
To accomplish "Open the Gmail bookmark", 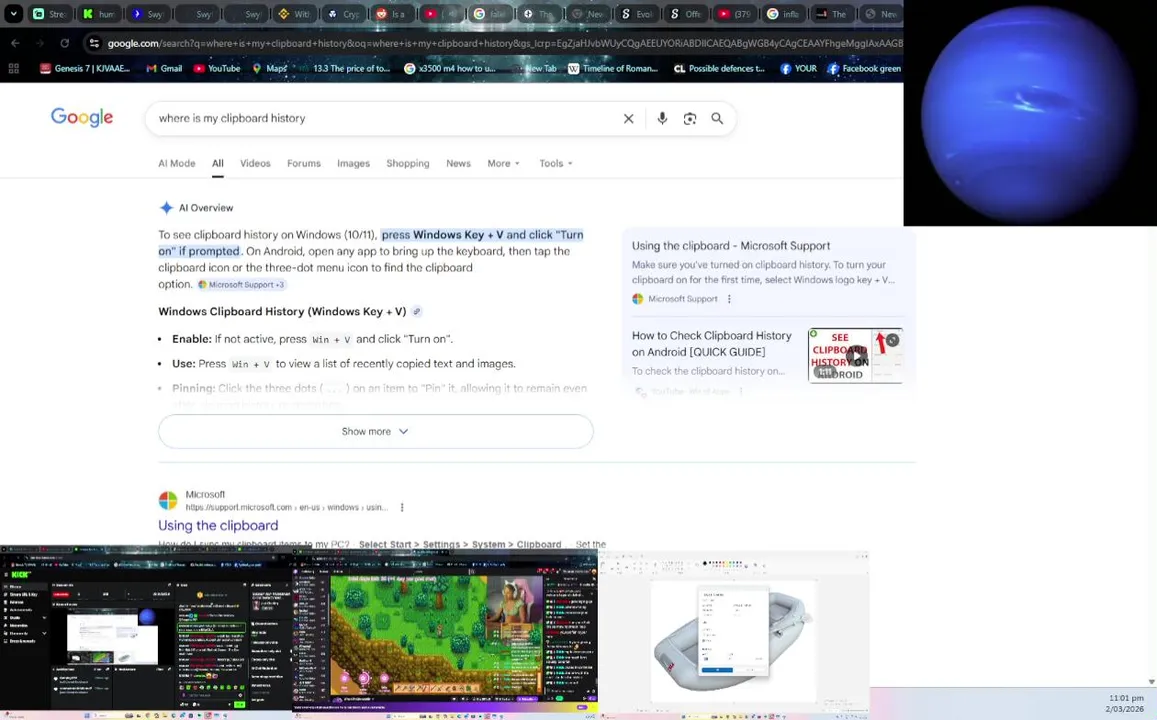I will pyautogui.click(x=164, y=69).
